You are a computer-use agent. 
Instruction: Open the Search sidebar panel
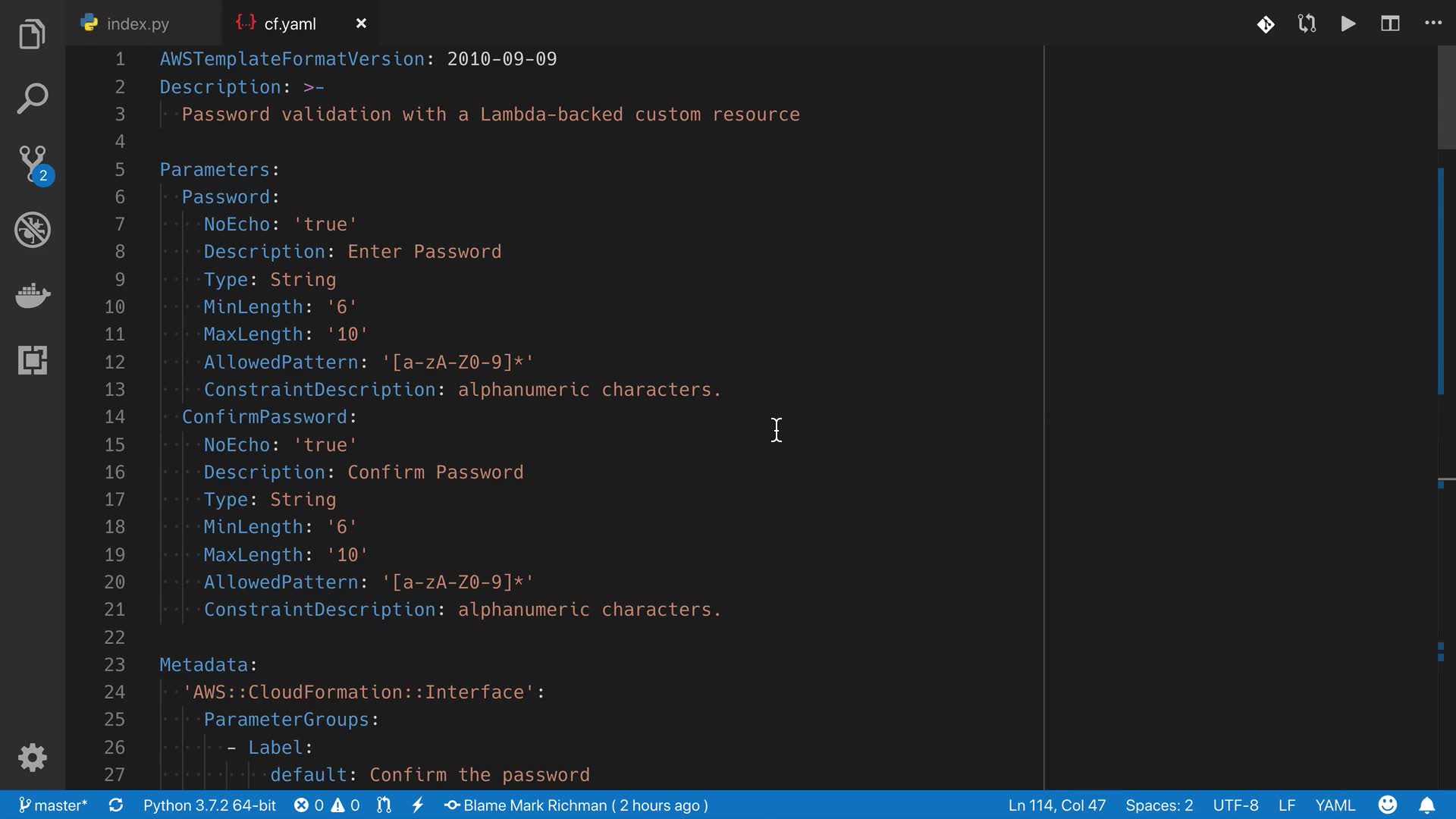pyautogui.click(x=32, y=99)
